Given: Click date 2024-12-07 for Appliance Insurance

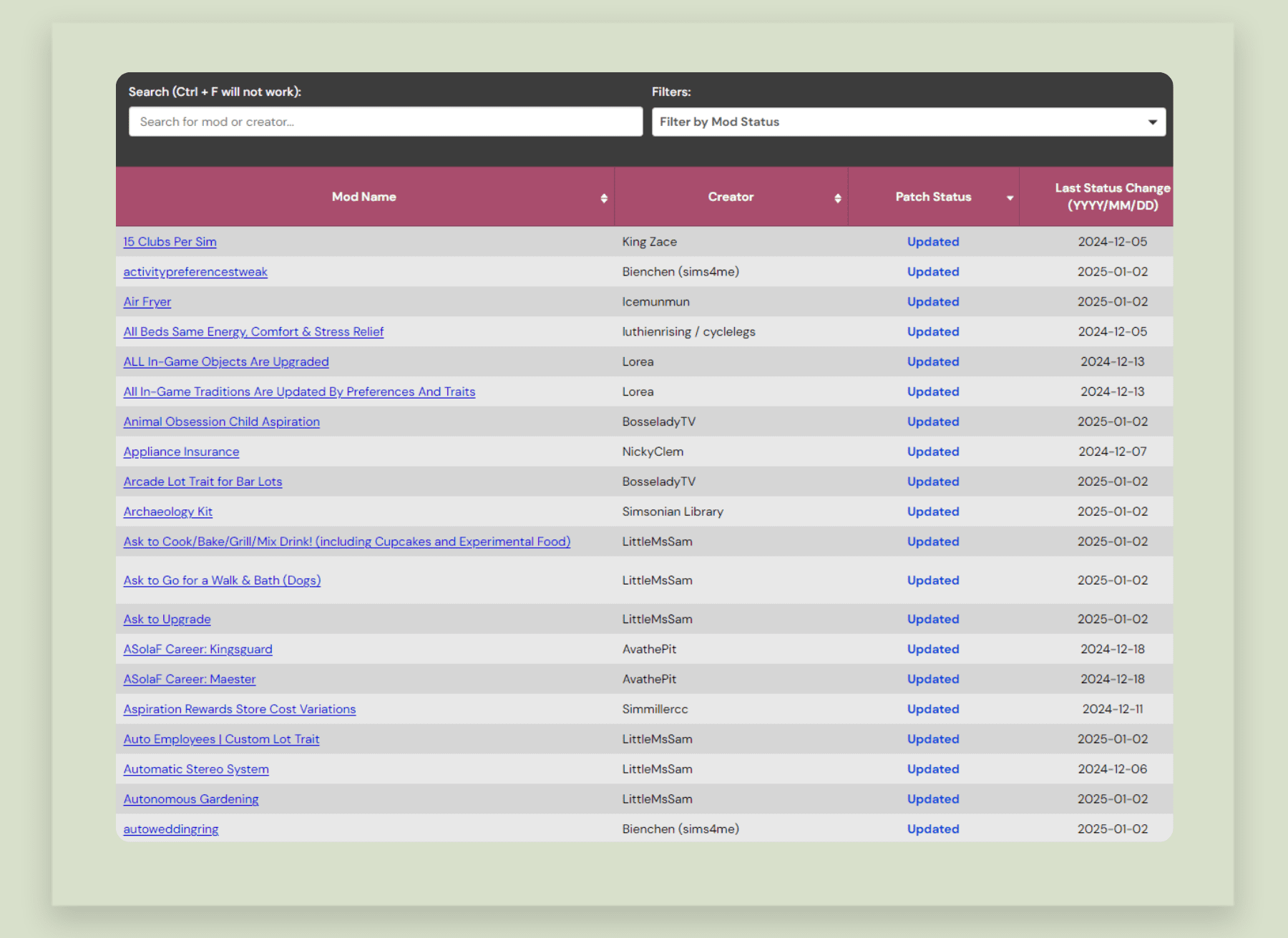Looking at the screenshot, I should [1113, 452].
